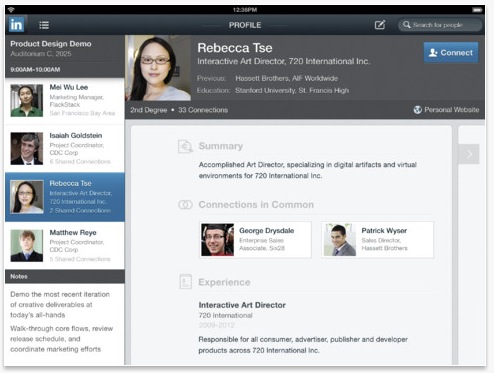Select Mei Wu Lee in attendee list
The width and height of the screenshot is (494, 373).
(x=65, y=101)
